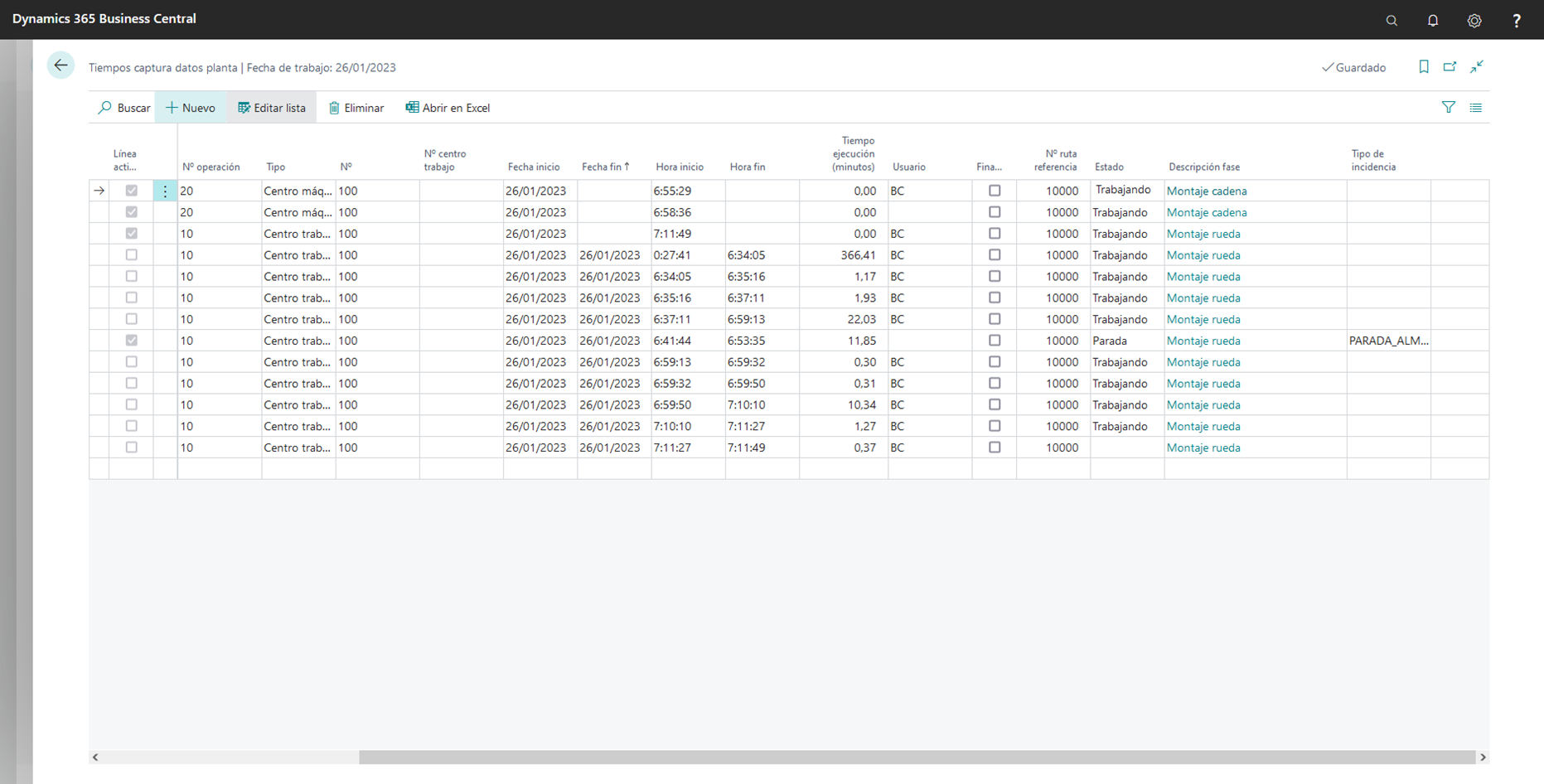This screenshot has height=784, width=1544.
Task: Open Usuario column header menu
Action: tap(909, 167)
